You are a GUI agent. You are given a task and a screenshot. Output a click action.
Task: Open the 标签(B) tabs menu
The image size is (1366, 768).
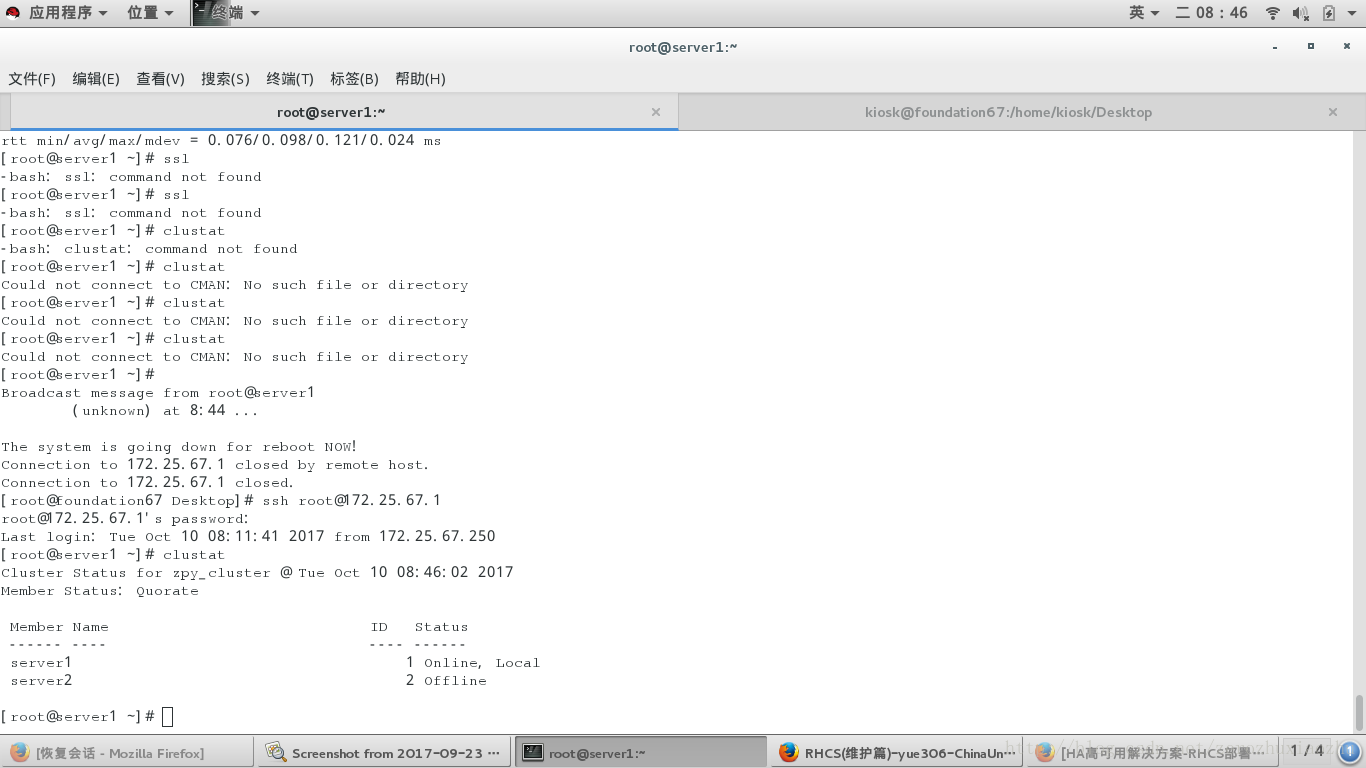[x=354, y=79]
